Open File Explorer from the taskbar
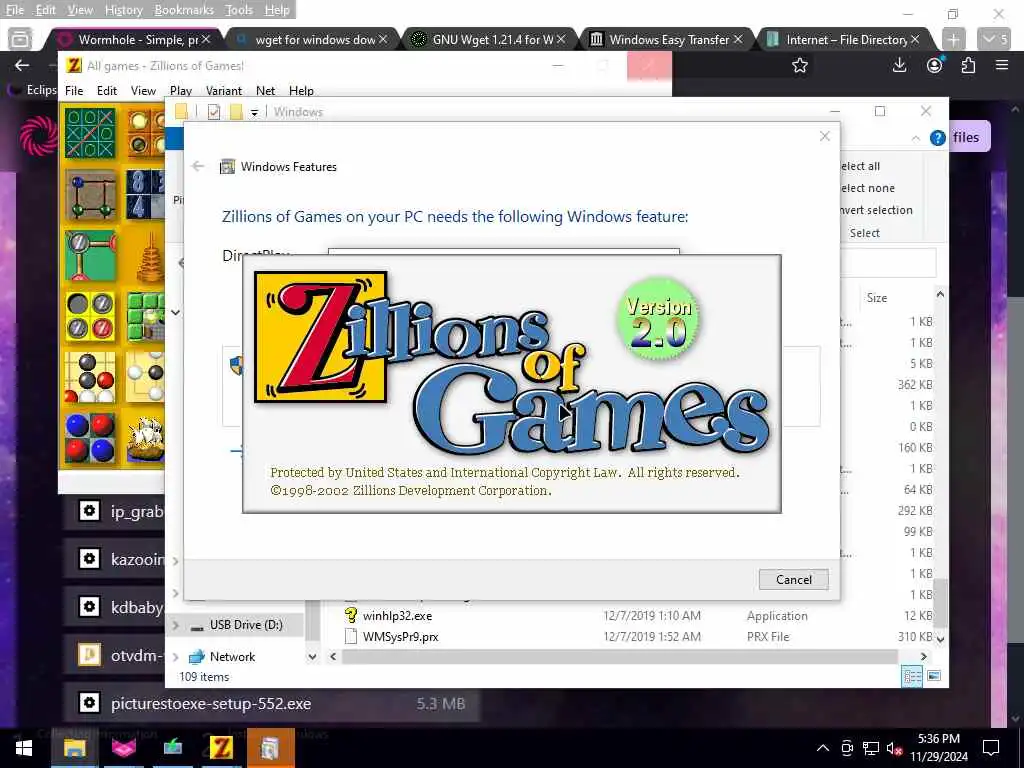Image resolution: width=1024 pixels, height=768 pixels. point(74,748)
